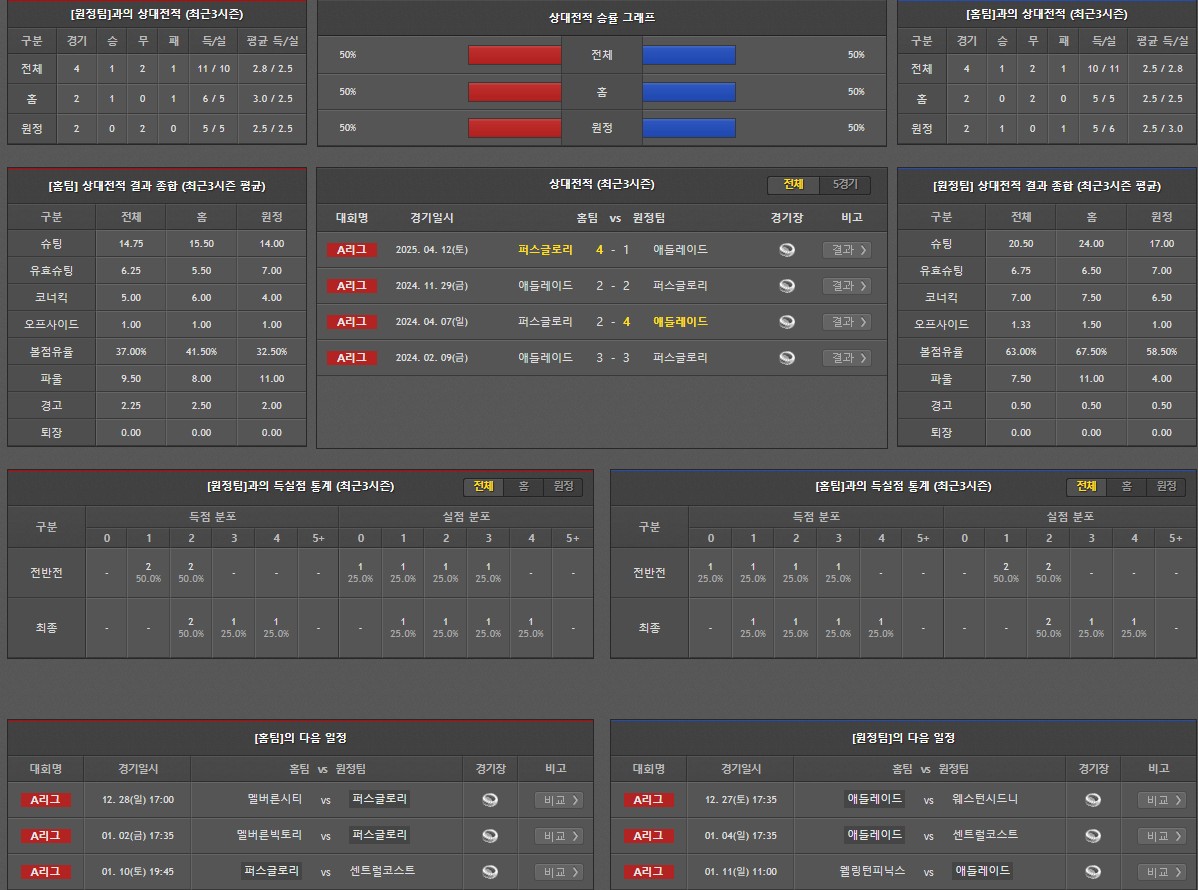The width and height of the screenshot is (1198, 890).
Task: Select stadium icon for 퍼스글로리 vs 센트럴코스트
Action: [490, 872]
